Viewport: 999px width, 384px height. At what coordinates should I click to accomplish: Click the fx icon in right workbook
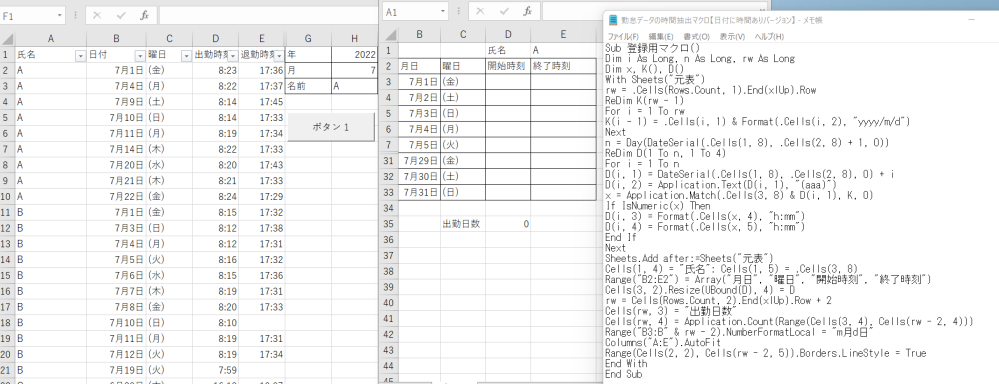[528, 11]
